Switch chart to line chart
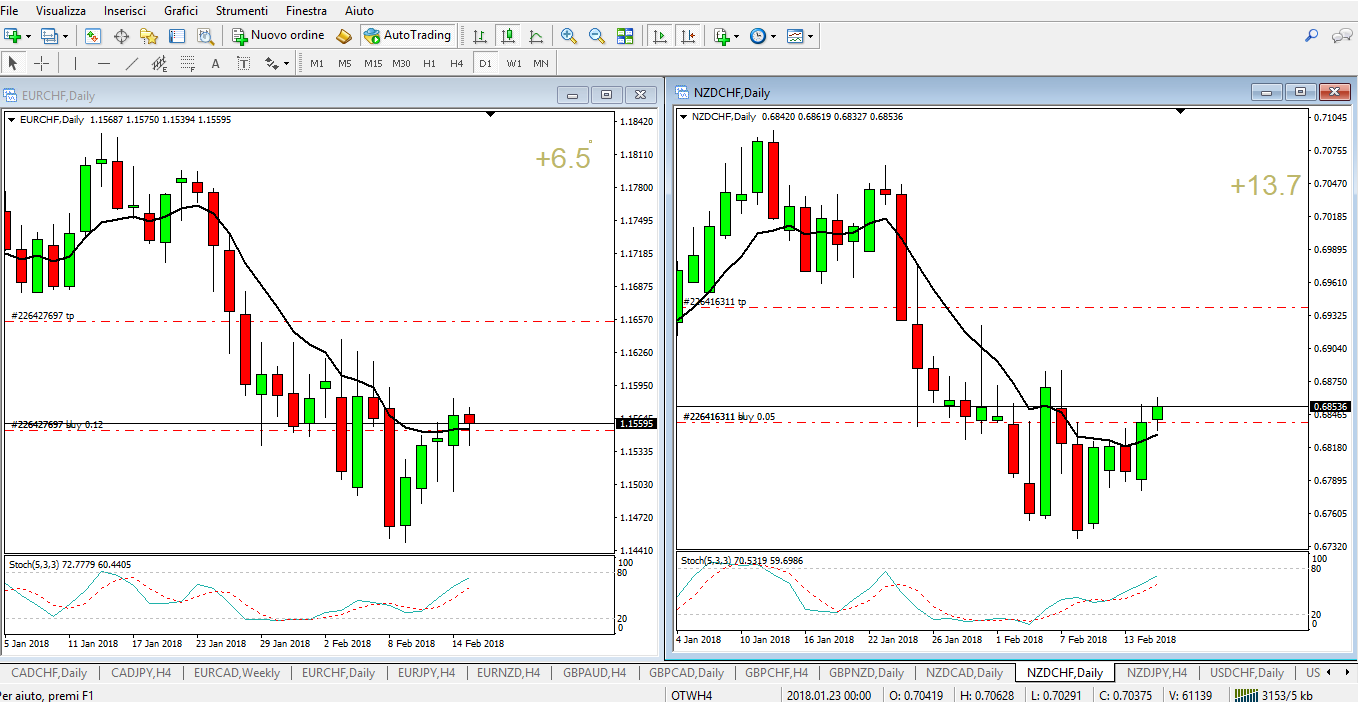This screenshot has height=702, width=1358. [536, 36]
